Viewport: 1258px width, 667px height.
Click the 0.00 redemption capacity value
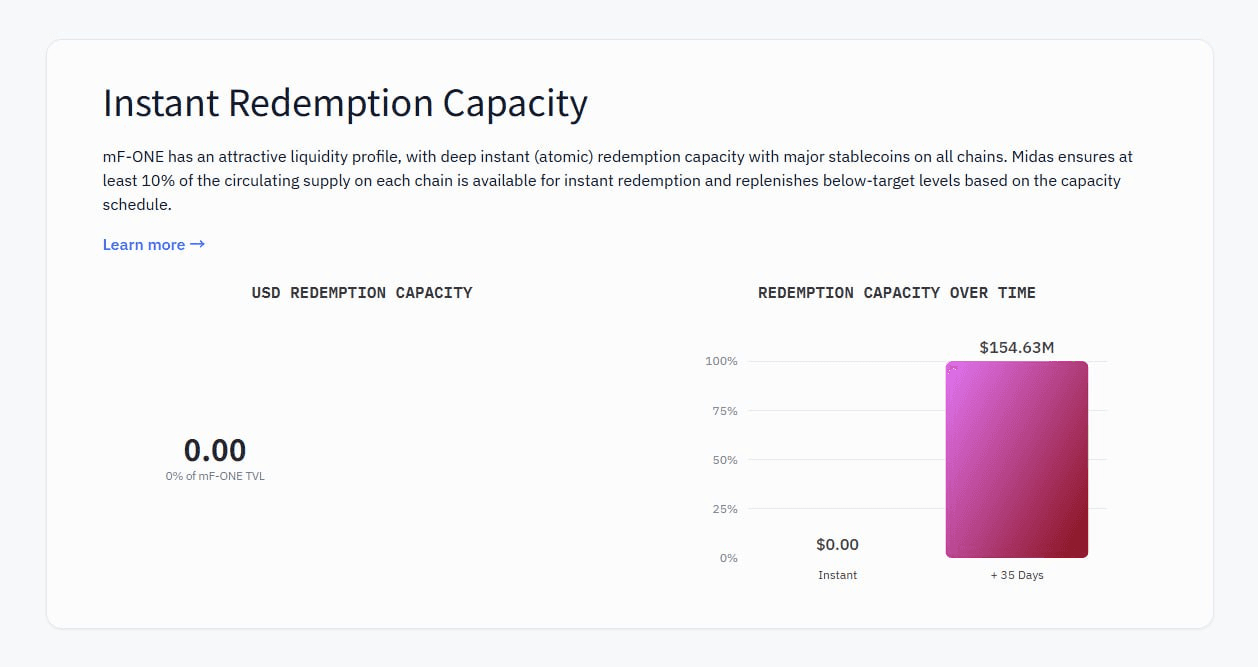215,450
